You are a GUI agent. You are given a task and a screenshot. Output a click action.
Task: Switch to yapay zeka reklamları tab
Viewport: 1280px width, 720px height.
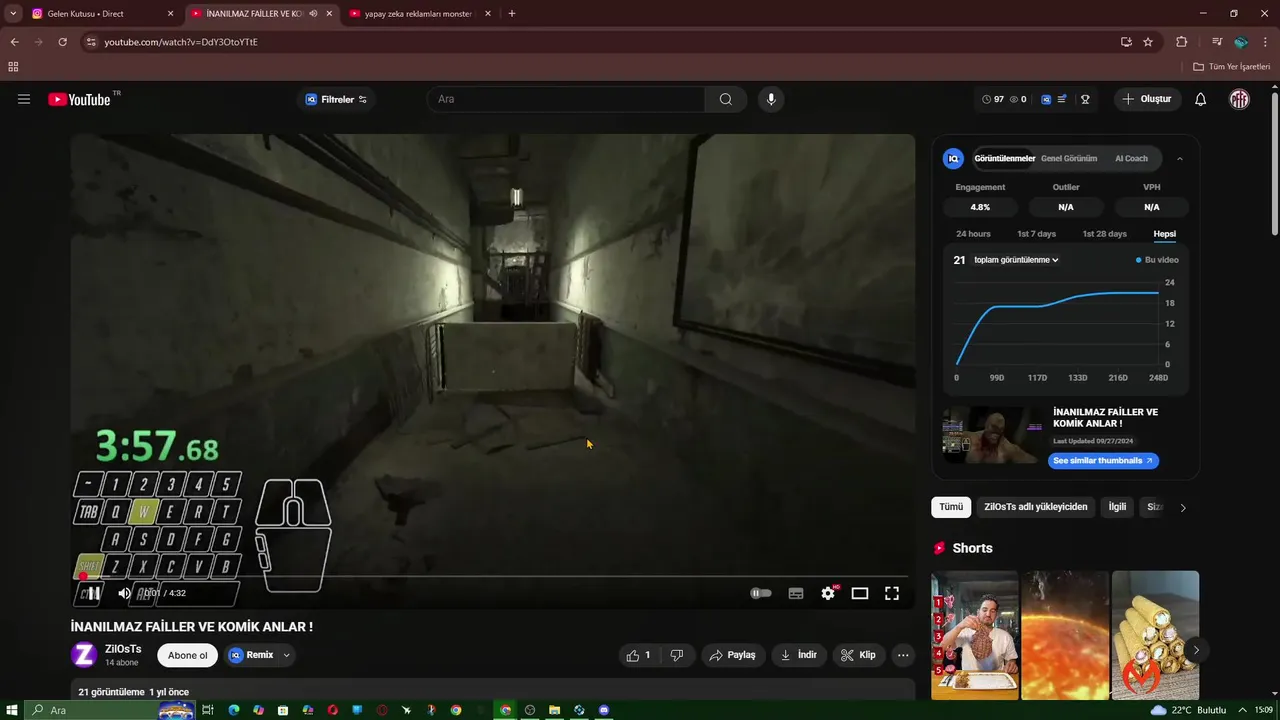[420, 14]
